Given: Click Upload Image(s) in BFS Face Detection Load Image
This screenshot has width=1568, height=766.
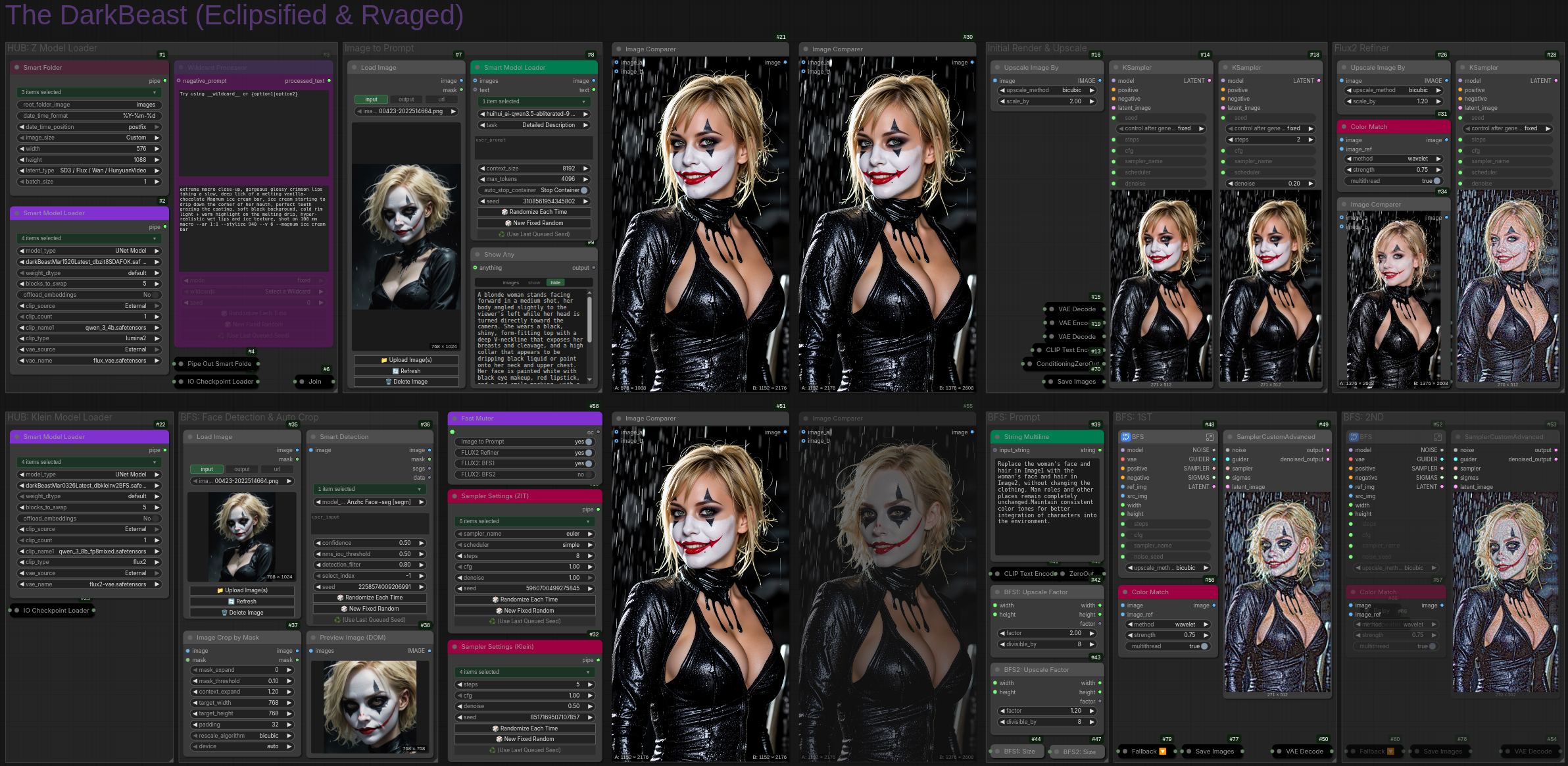Looking at the screenshot, I should [242, 590].
